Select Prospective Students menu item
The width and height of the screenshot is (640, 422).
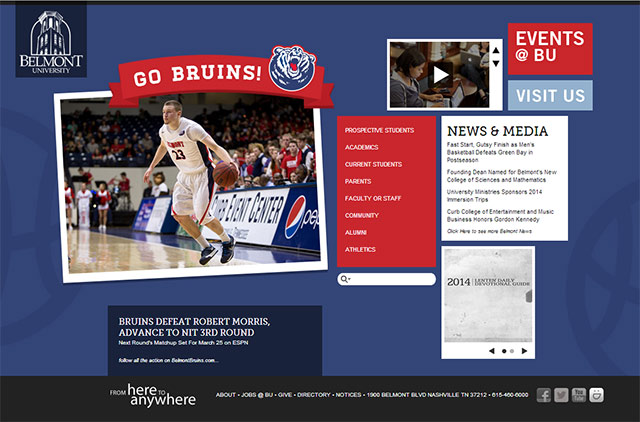tap(379, 130)
